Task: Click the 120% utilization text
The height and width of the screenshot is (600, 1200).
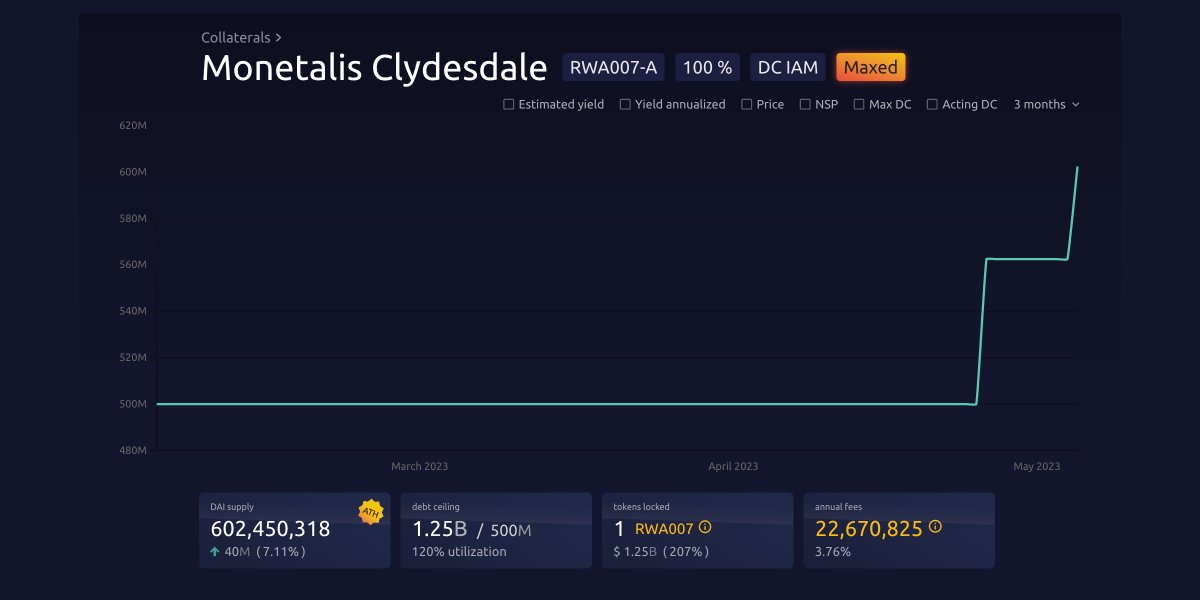Action: tap(459, 551)
